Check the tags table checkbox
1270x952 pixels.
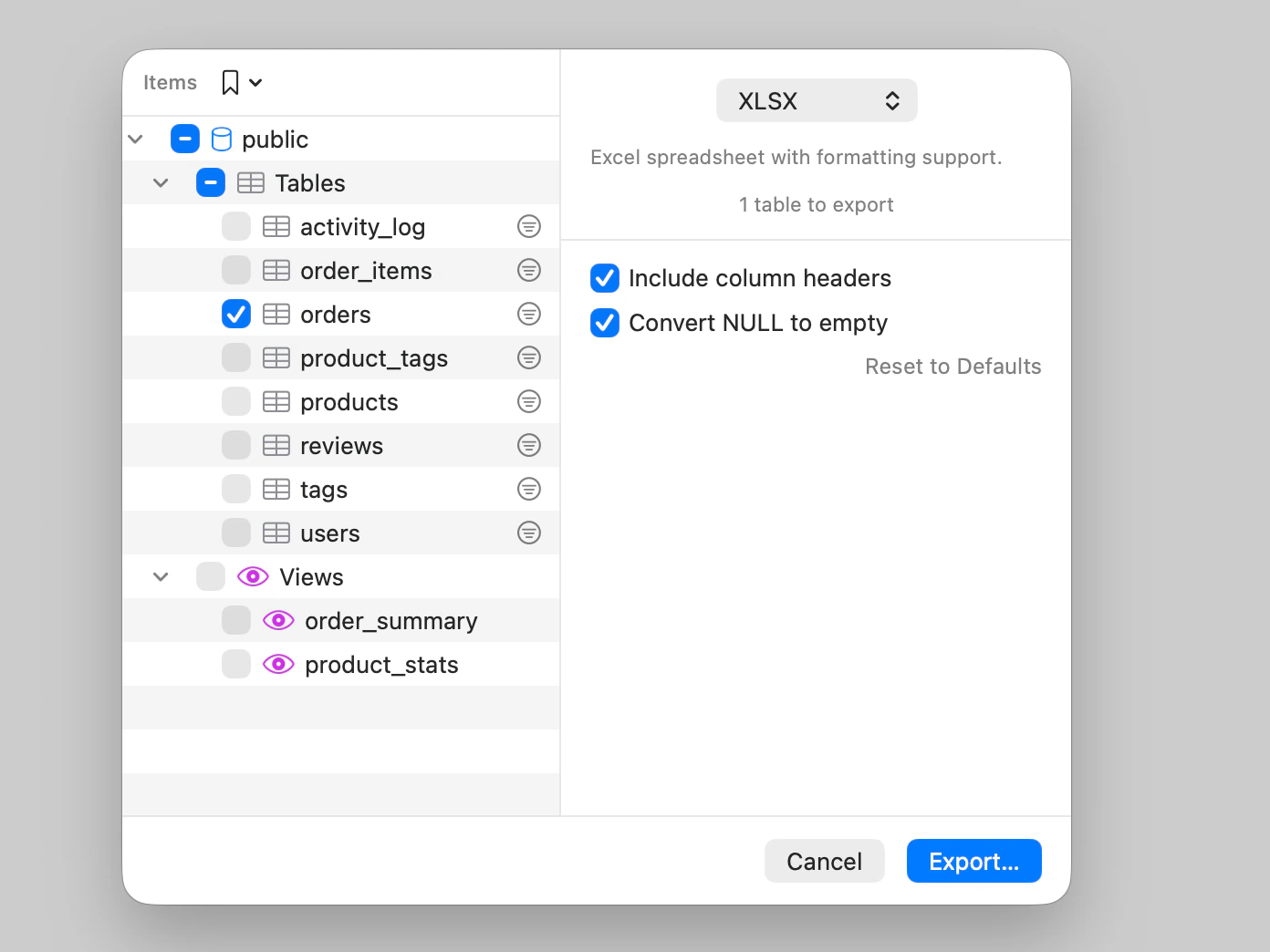coord(236,489)
